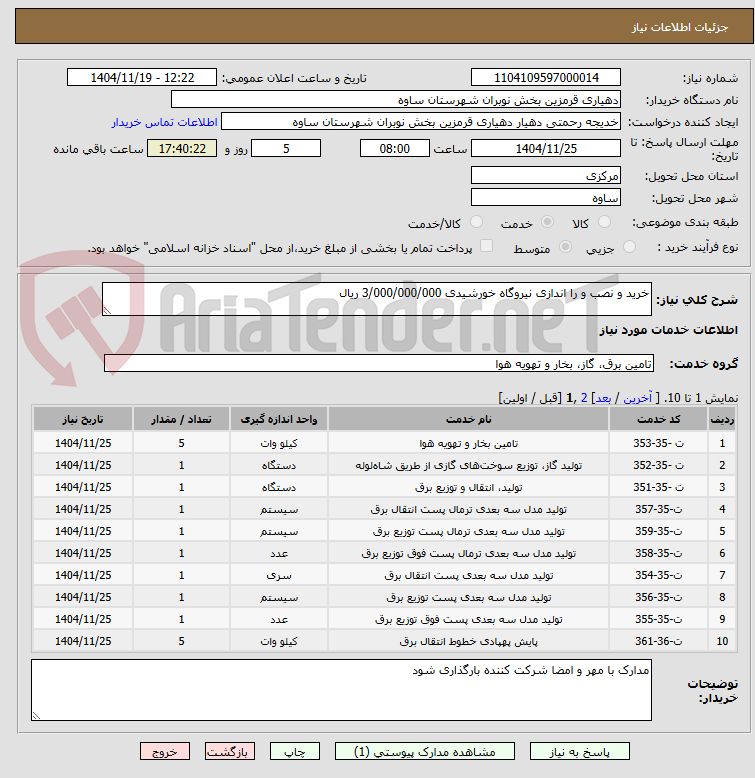This screenshot has width=755, height=778.
Task: Click the نام خدمت column header
Action: [x=468, y=419]
